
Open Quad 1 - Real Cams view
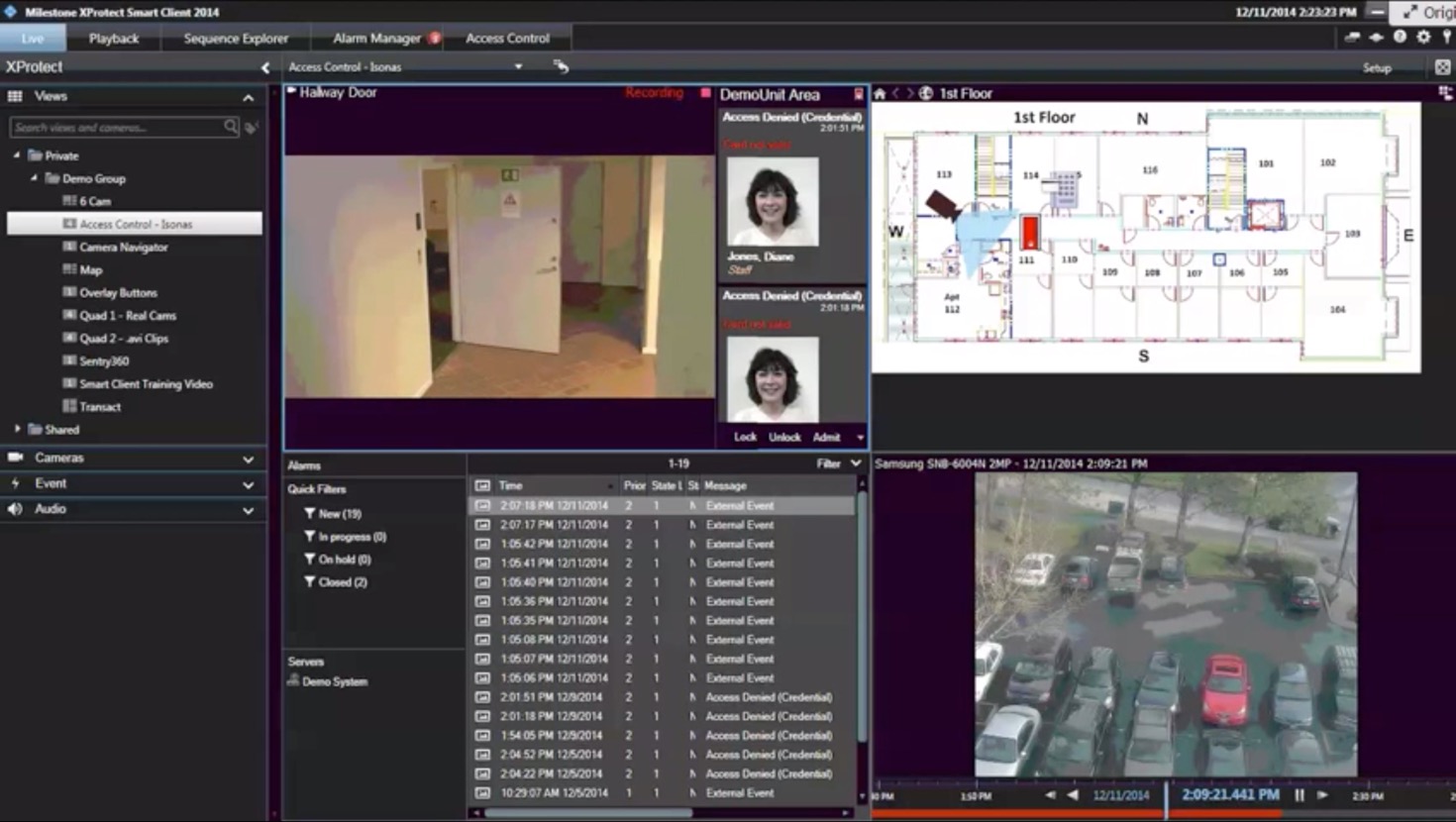click(127, 315)
